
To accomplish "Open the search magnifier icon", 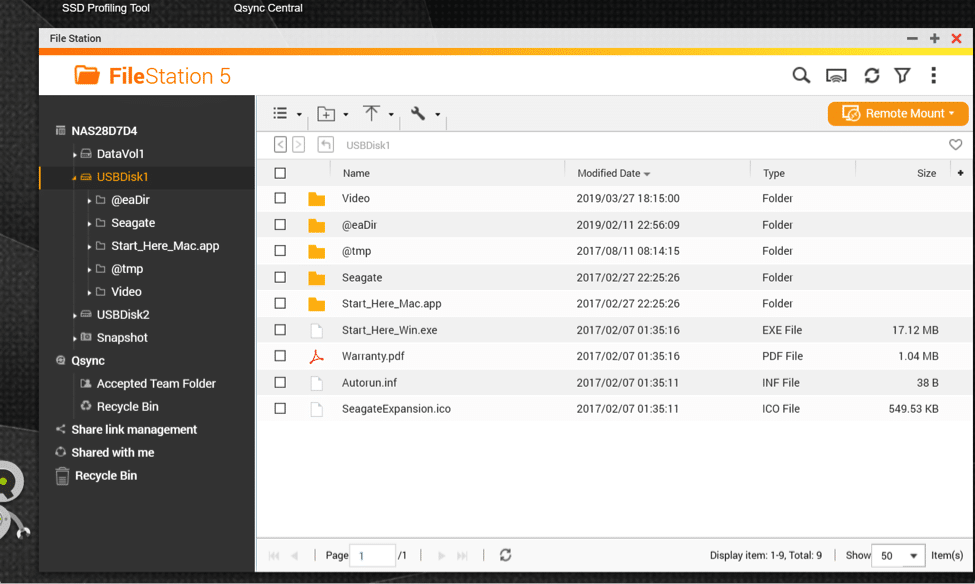I will (801, 76).
